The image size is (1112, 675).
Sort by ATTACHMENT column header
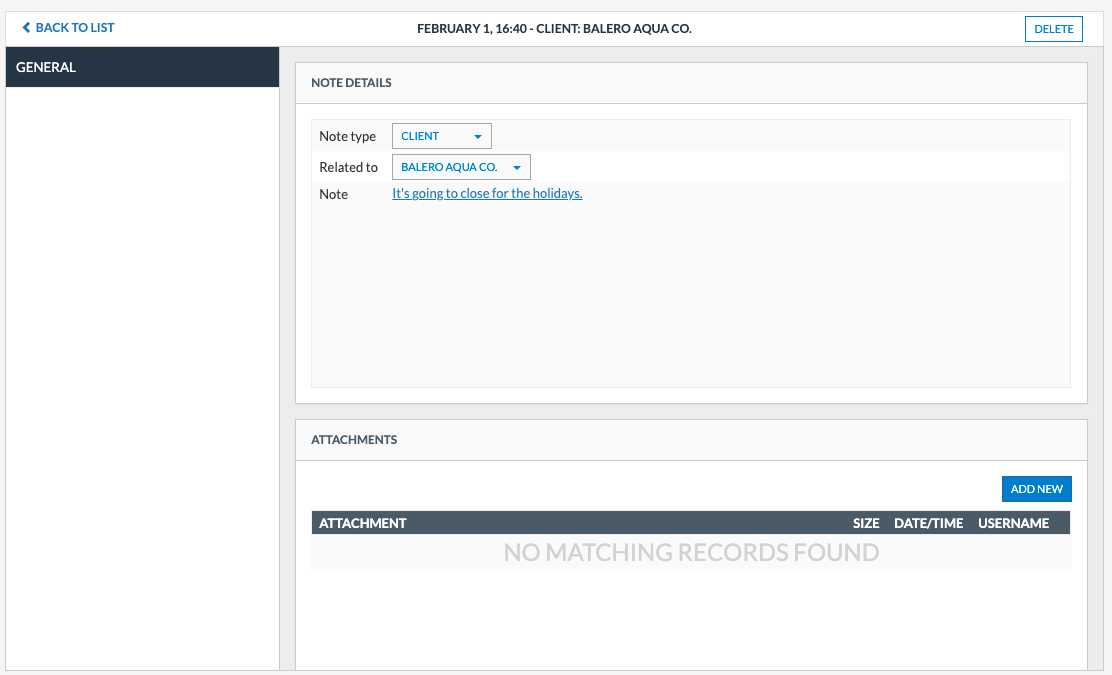[x=362, y=523]
